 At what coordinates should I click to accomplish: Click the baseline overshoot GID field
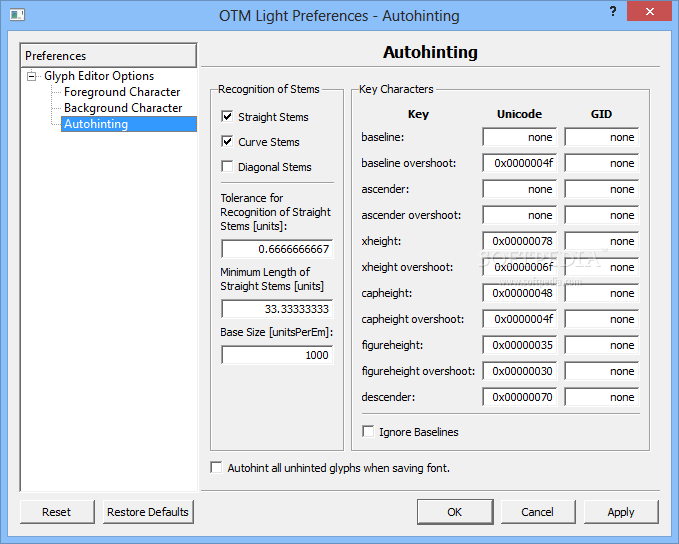coord(601,163)
